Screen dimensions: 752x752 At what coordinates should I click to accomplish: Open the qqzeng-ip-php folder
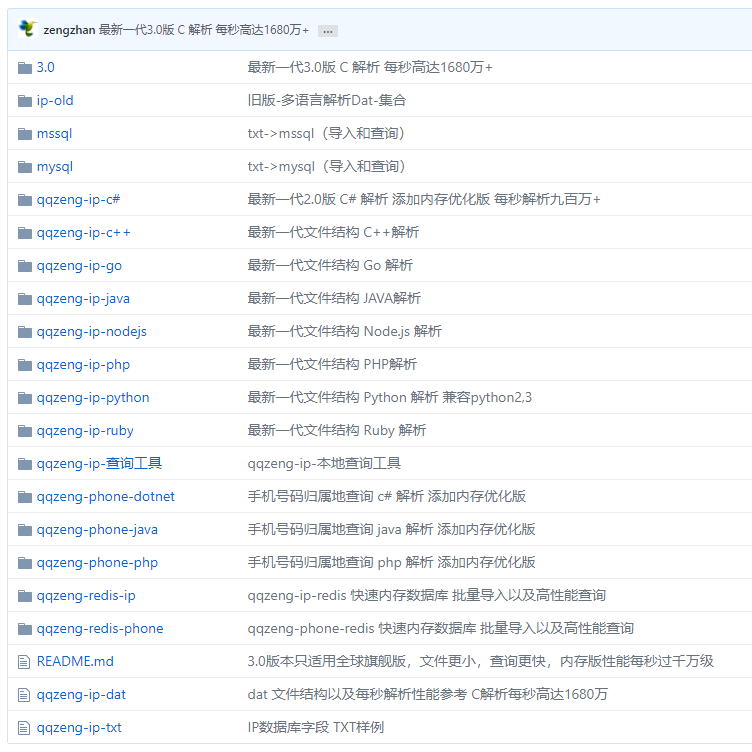click(83, 365)
